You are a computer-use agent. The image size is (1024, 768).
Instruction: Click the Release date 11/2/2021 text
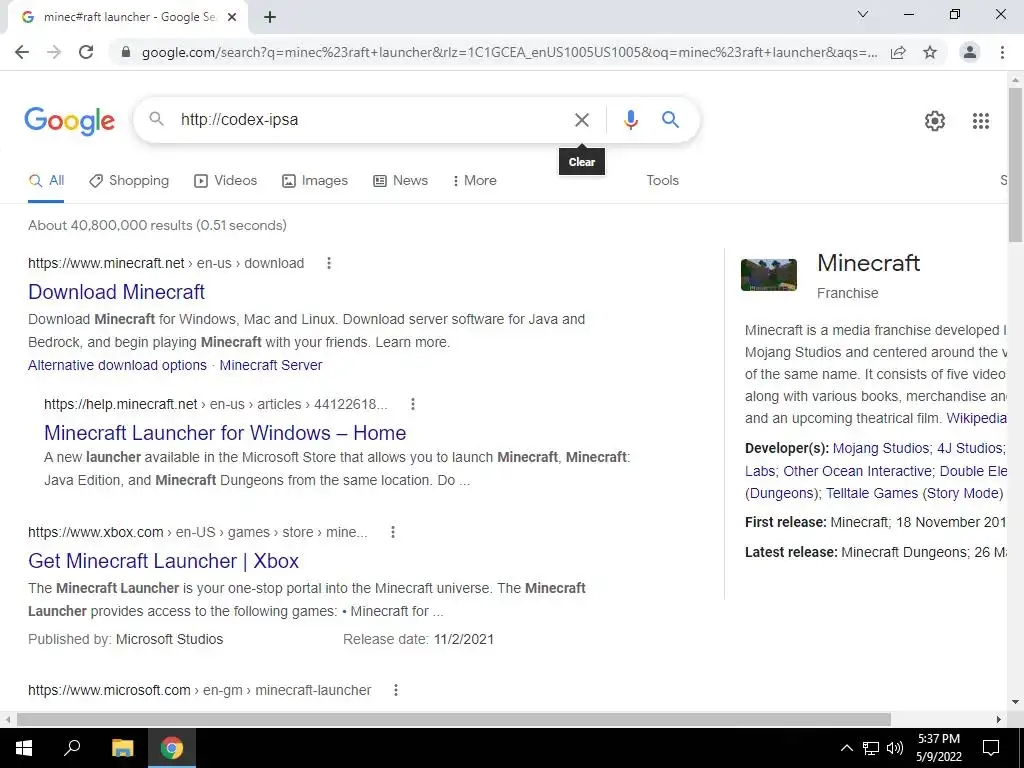pos(418,639)
